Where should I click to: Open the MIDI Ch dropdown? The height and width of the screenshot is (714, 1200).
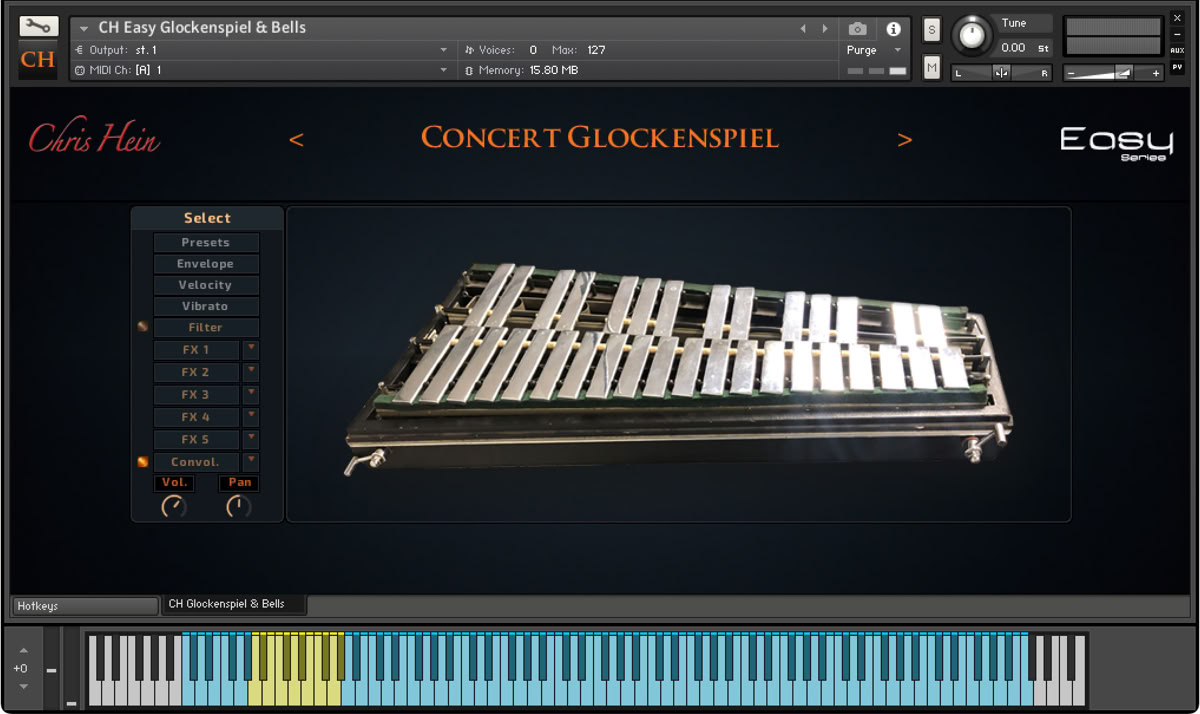[443, 70]
